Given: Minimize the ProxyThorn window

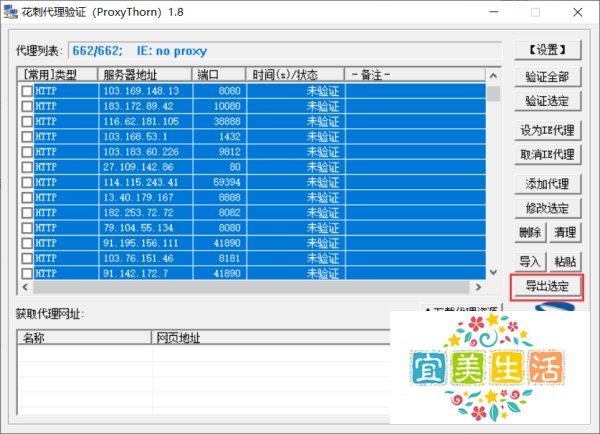Looking at the screenshot, I should 494,12.
